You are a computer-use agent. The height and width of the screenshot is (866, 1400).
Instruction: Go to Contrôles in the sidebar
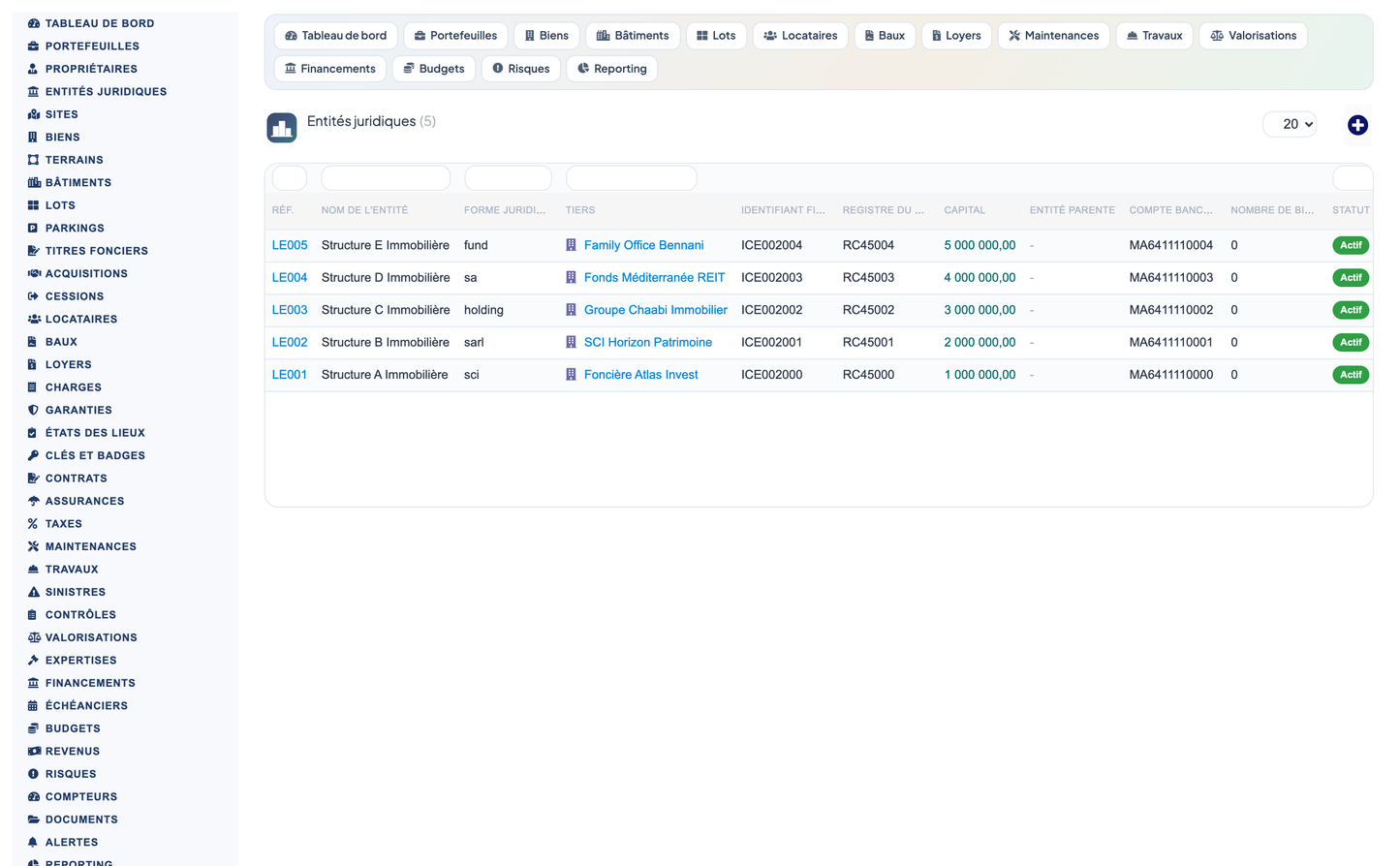pyautogui.click(x=80, y=615)
